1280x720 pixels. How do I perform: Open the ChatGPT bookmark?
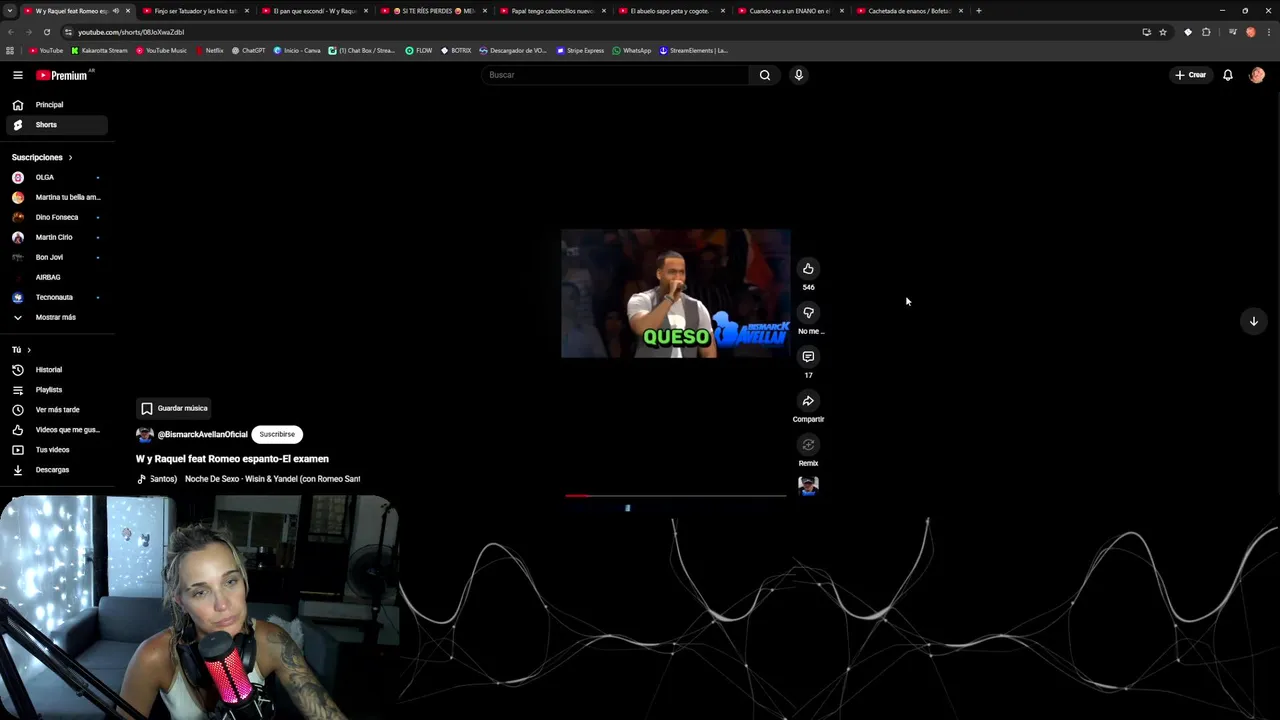tap(248, 50)
